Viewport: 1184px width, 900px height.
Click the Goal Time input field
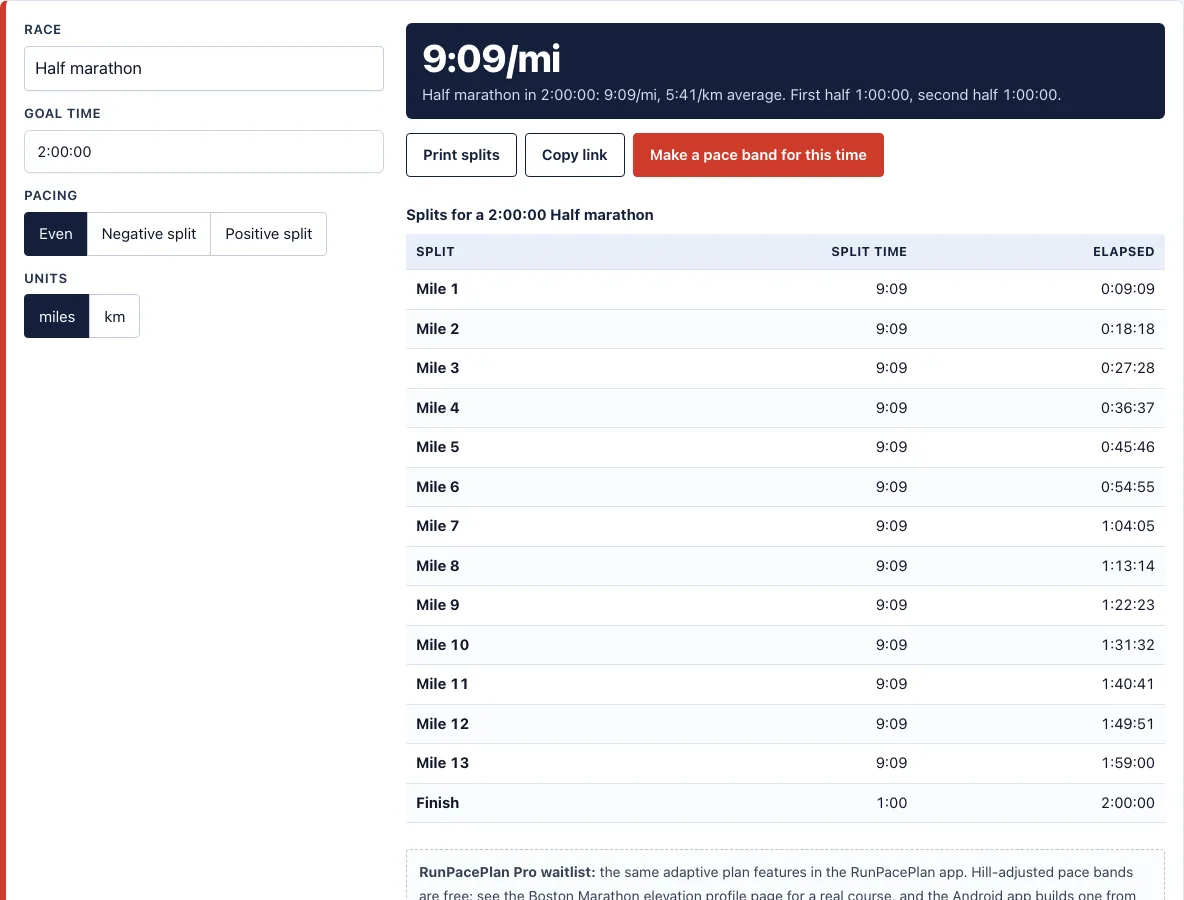[204, 152]
